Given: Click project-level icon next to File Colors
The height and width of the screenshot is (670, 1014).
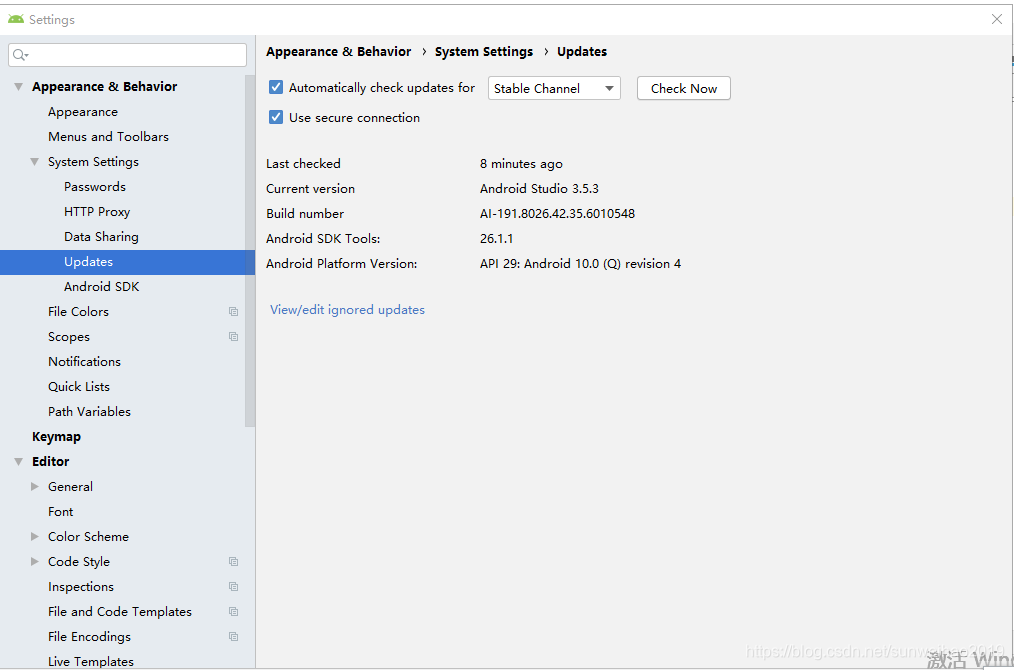Looking at the screenshot, I should tap(233, 312).
